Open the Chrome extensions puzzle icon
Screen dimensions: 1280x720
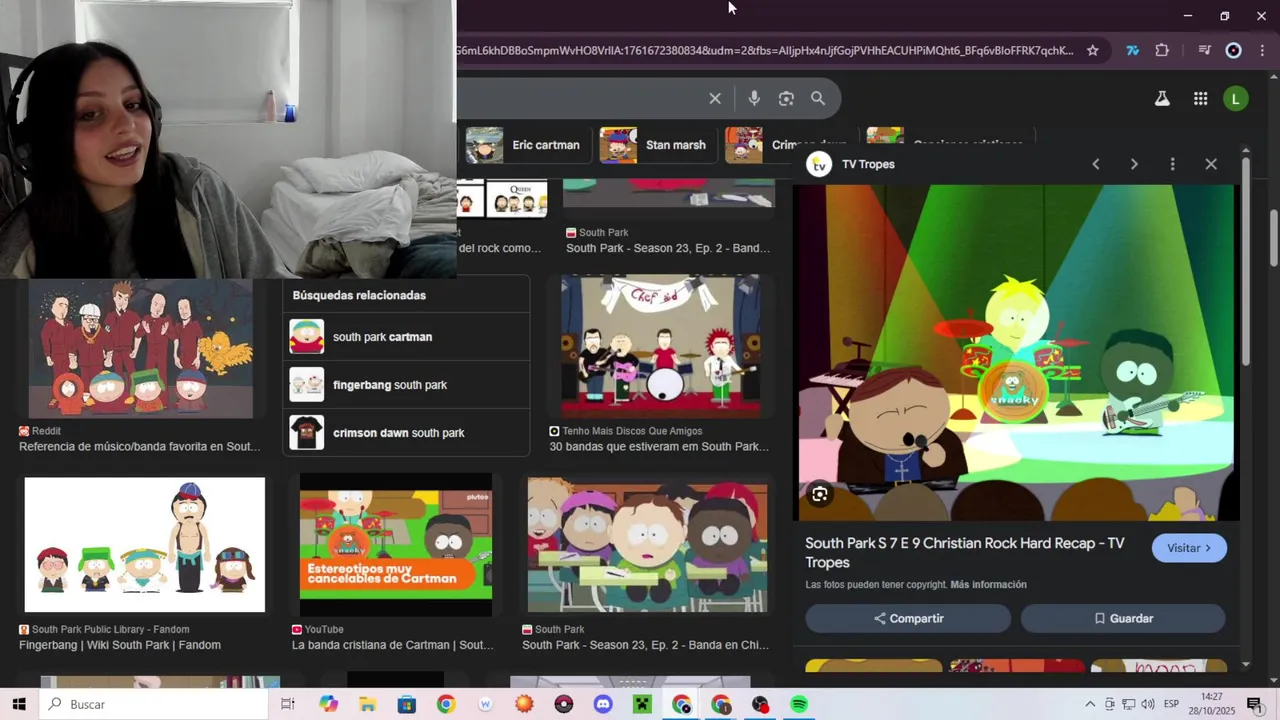click(x=1162, y=50)
